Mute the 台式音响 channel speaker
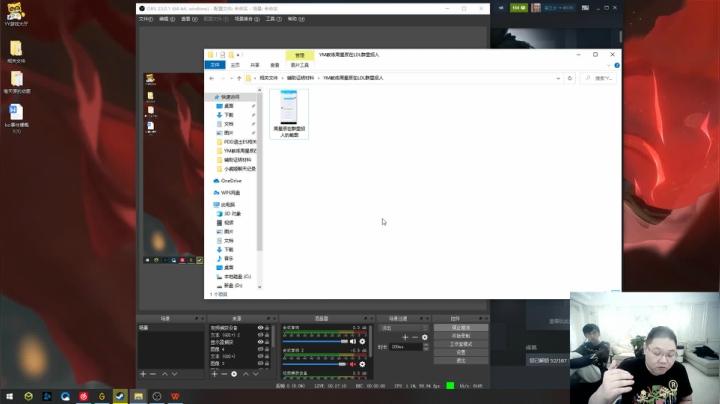Image resolution: width=720 pixels, height=404 pixels. tap(353, 342)
